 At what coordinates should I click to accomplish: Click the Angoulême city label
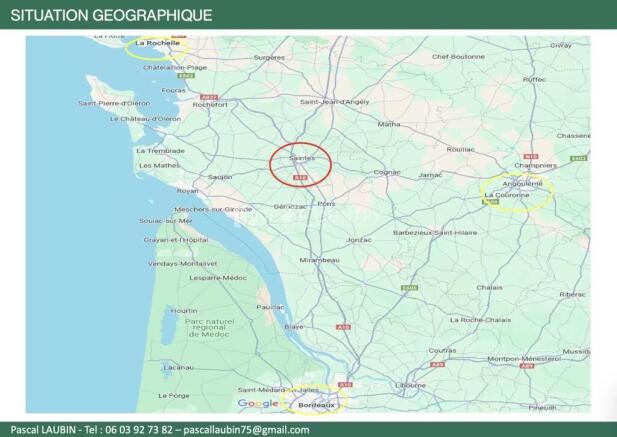pos(523,184)
